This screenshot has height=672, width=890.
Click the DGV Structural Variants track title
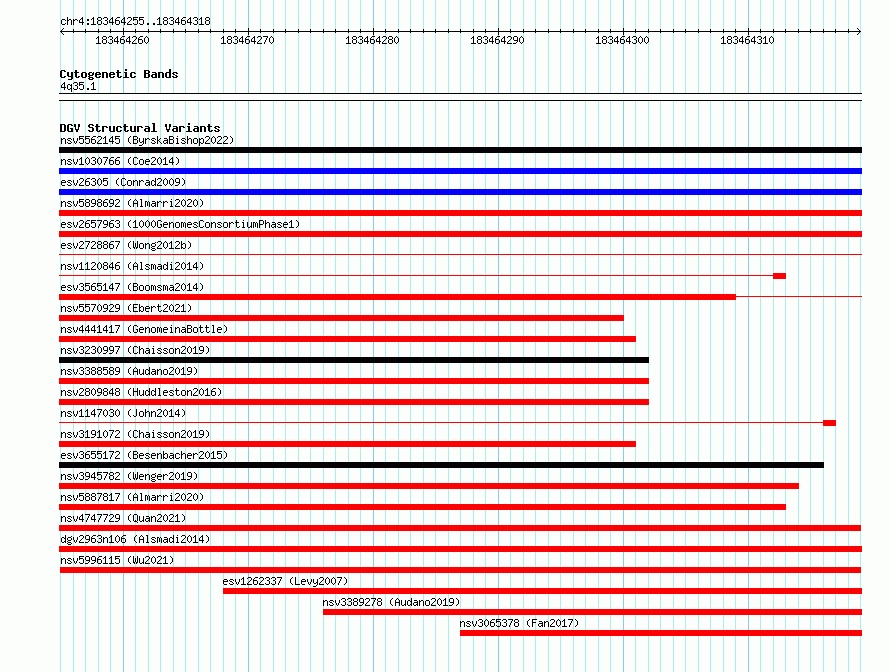tap(140, 128)
